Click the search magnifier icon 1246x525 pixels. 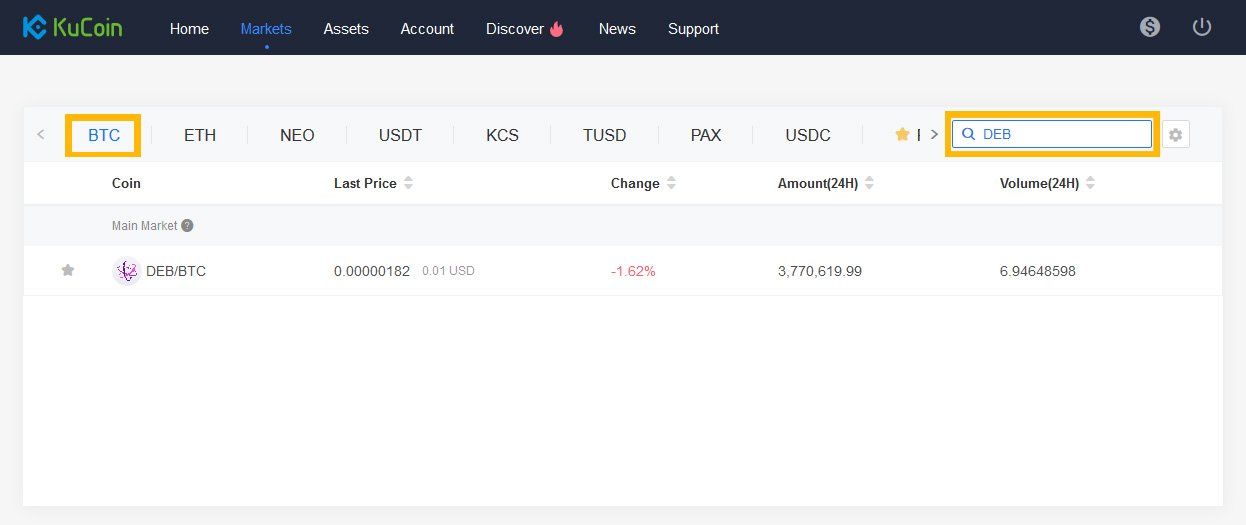click(968, 134)
